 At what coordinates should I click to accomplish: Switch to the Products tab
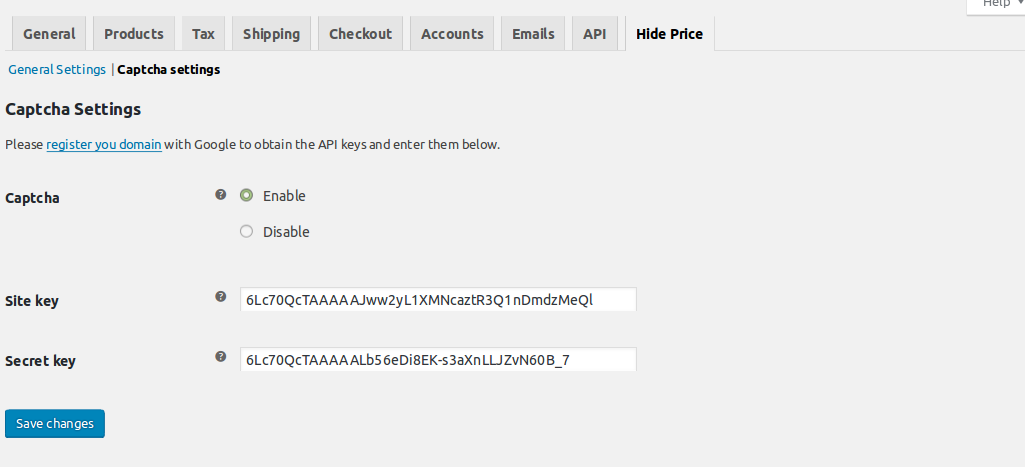pos(134,34)
